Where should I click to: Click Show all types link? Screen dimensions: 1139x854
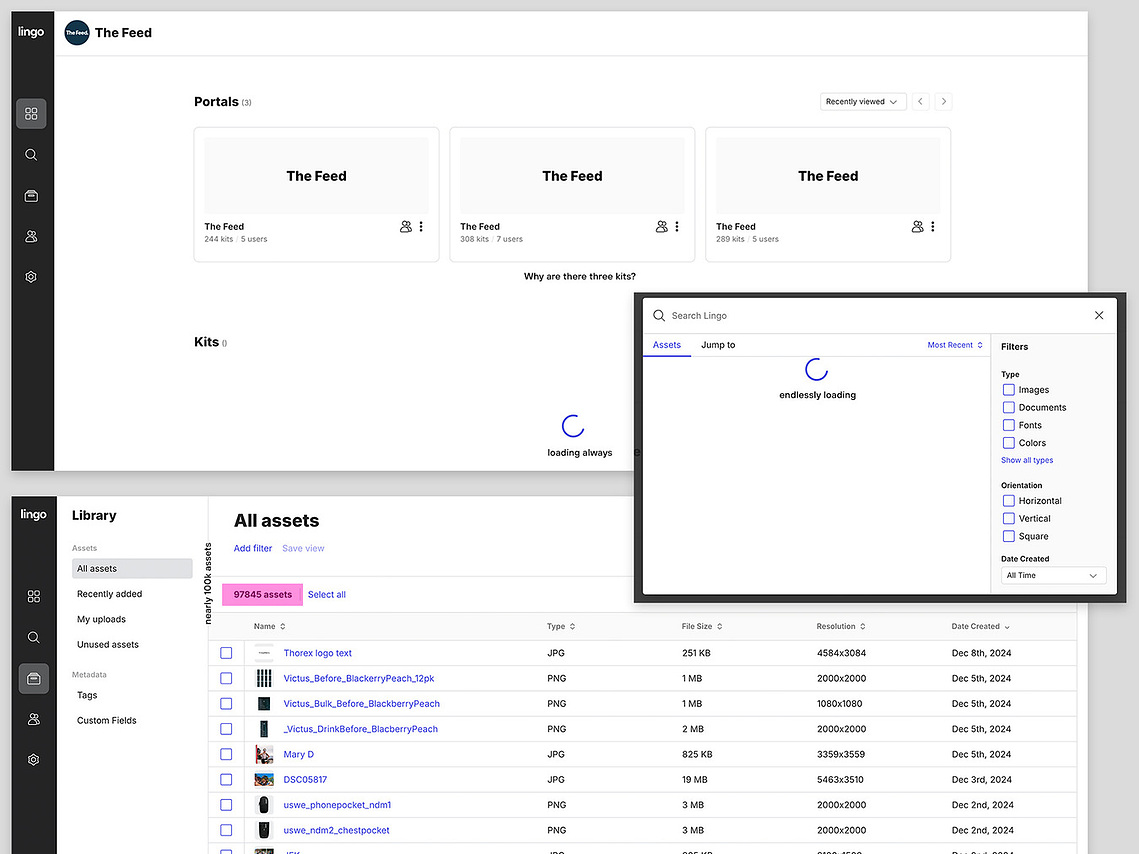point(1027,460)
